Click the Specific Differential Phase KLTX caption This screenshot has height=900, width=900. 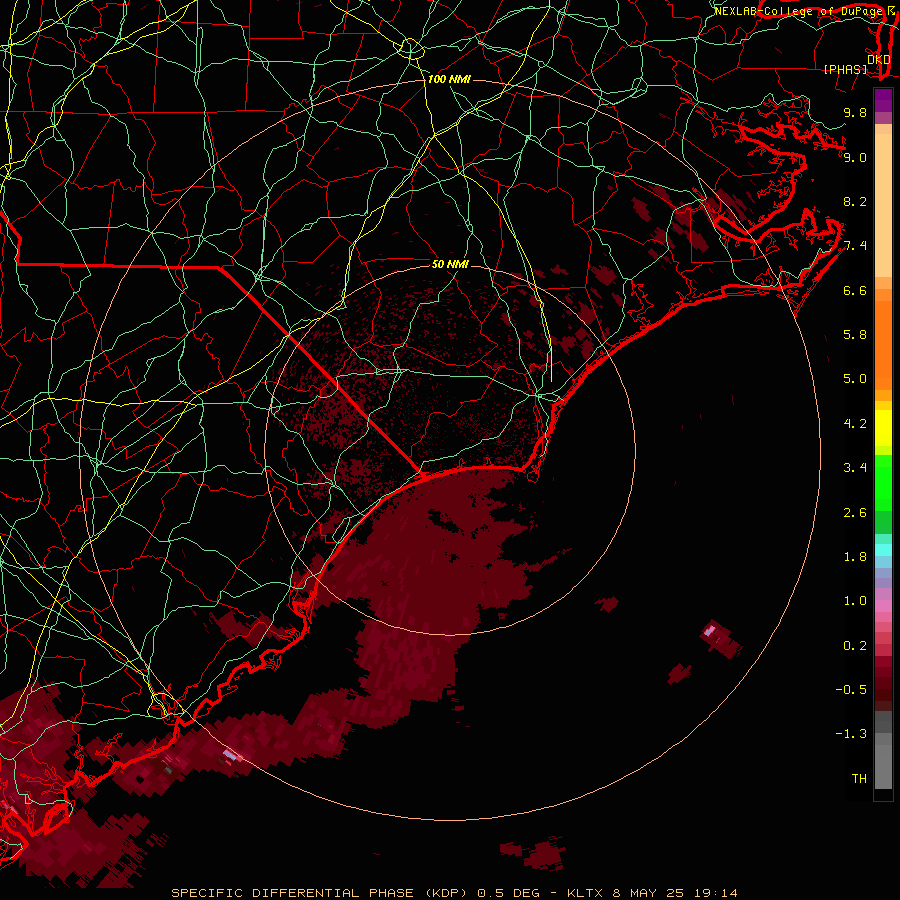pos(454,893)
